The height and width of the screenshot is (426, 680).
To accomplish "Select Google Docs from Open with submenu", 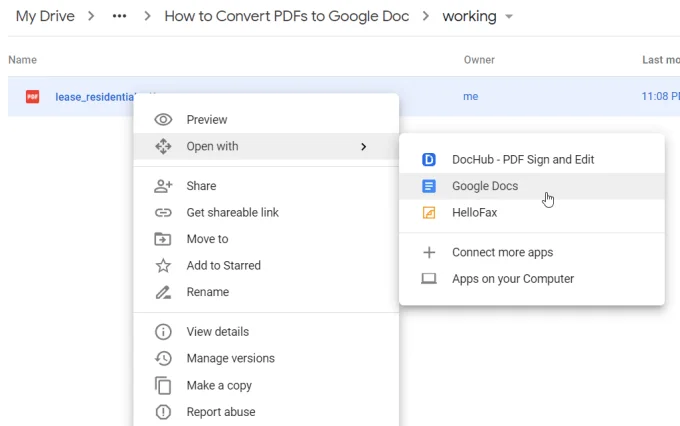I will click(485, 186).
